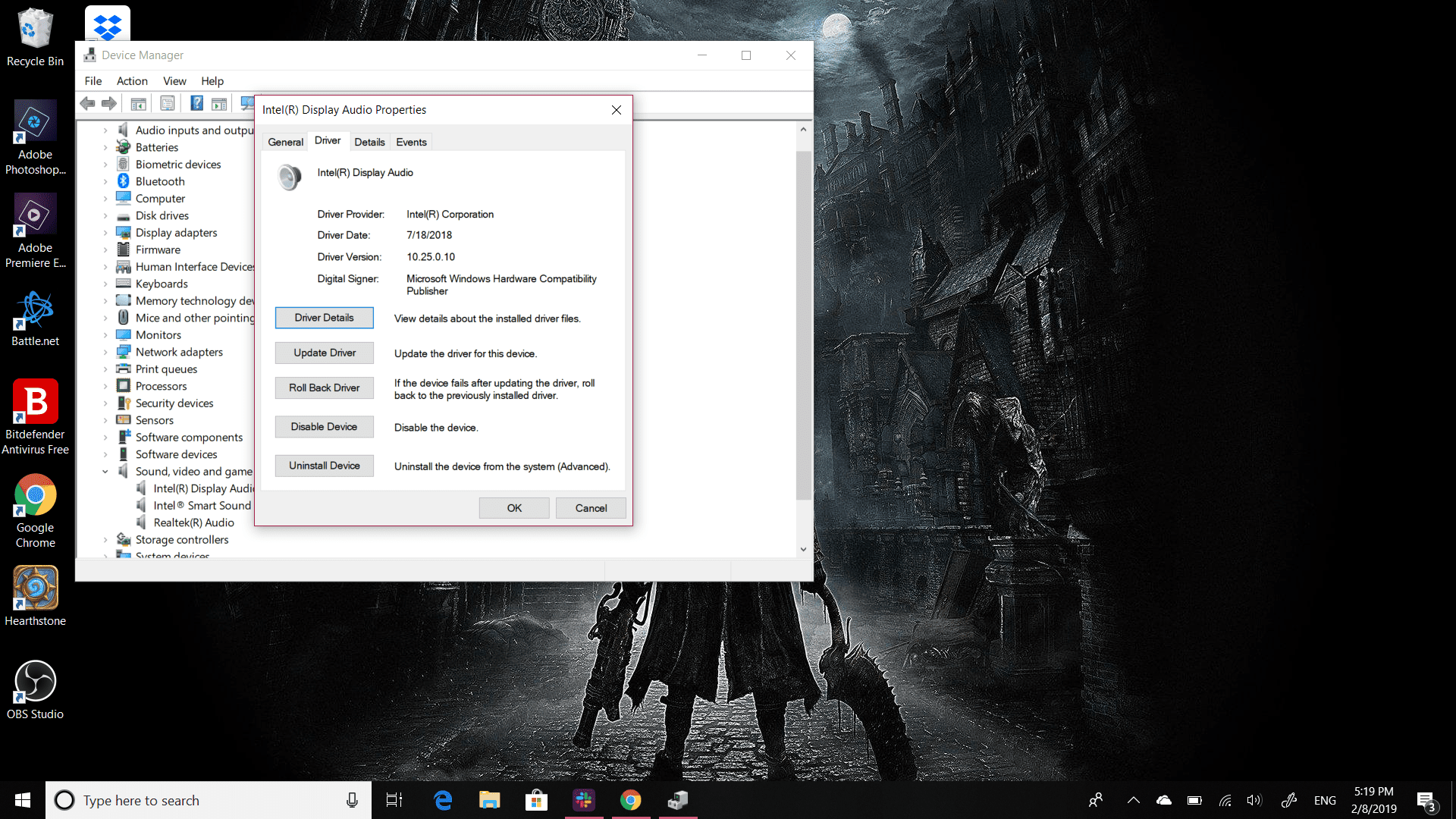The width and height of the screenshot is (1456, 819).
Task: Expand the Processors category
Action: click(105, 386)
